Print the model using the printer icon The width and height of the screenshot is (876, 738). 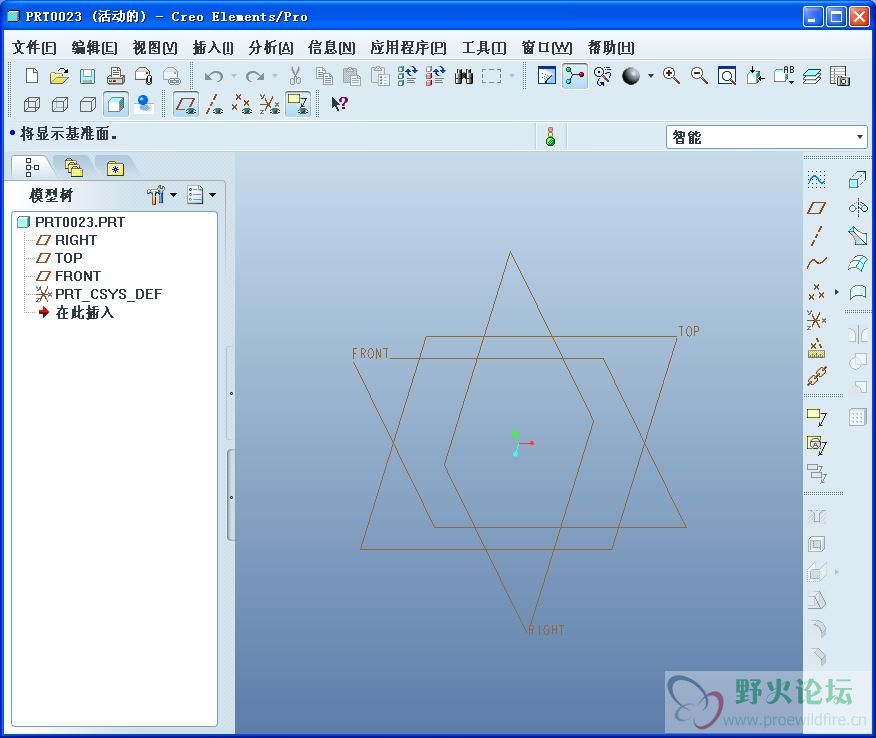[x=116, y=76]
